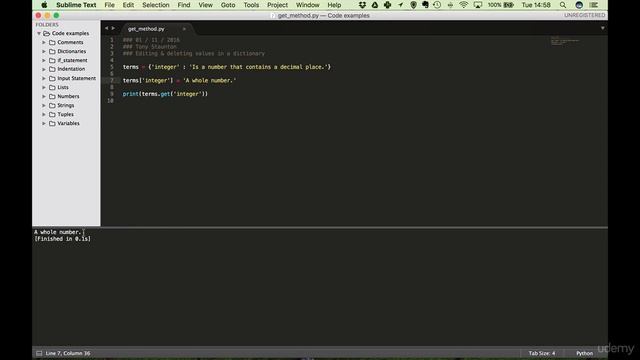Open the Notification Center icon
The image size is (640, 360).
point(593,5)
